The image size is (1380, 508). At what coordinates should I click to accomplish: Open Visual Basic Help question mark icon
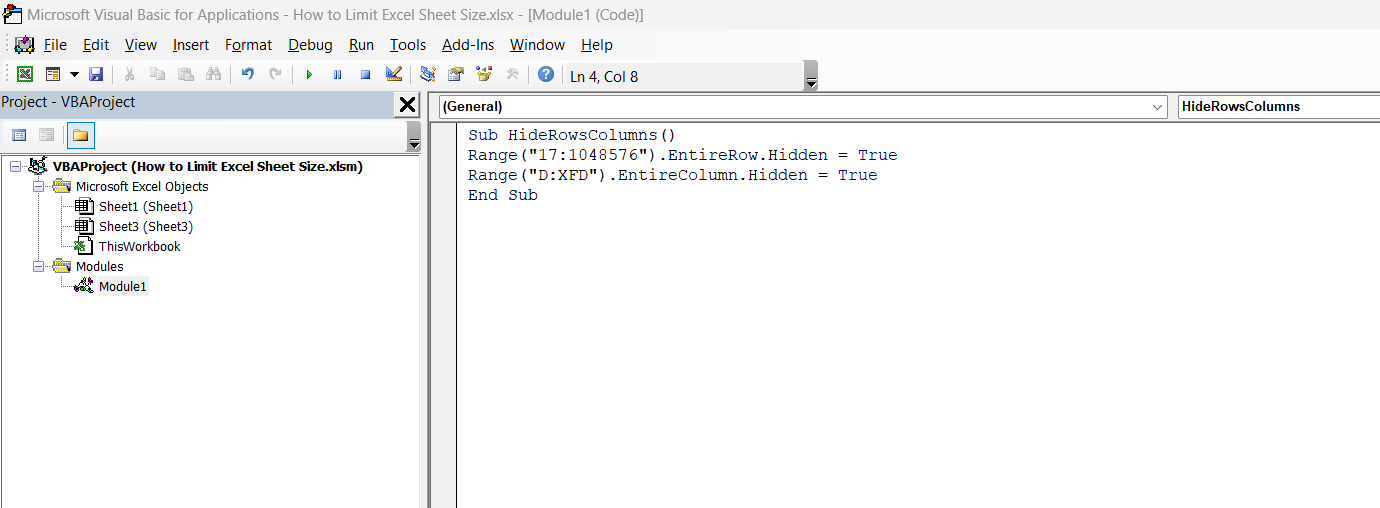click(546, 75)
